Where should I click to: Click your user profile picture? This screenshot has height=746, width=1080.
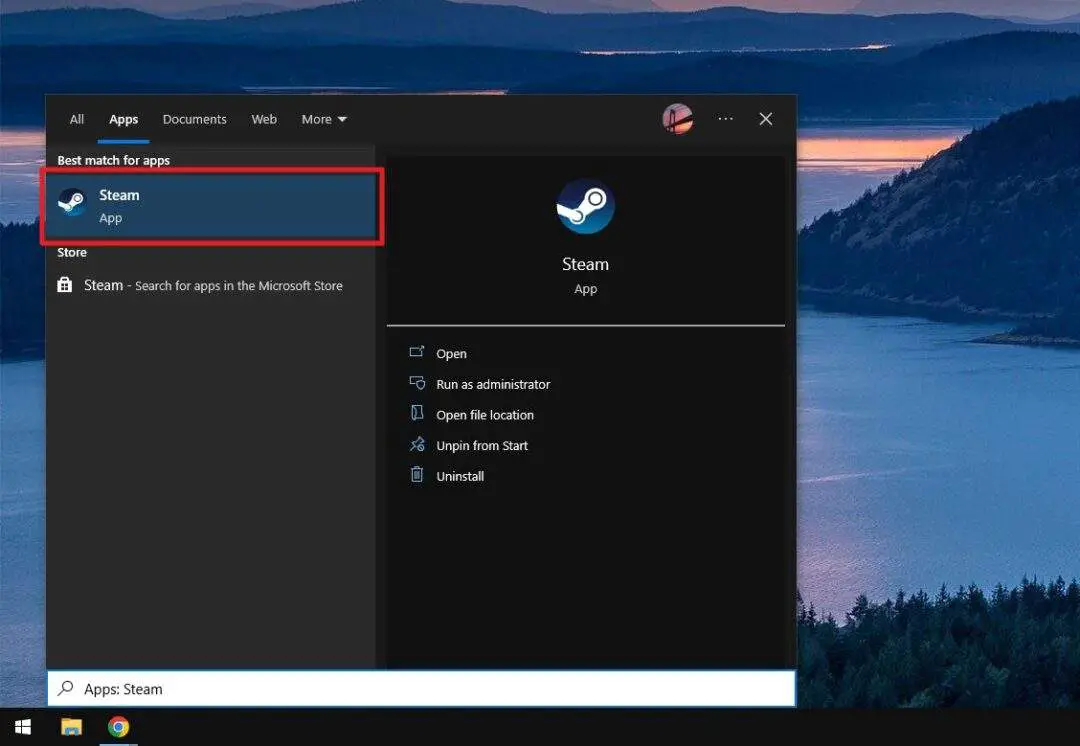678,119
